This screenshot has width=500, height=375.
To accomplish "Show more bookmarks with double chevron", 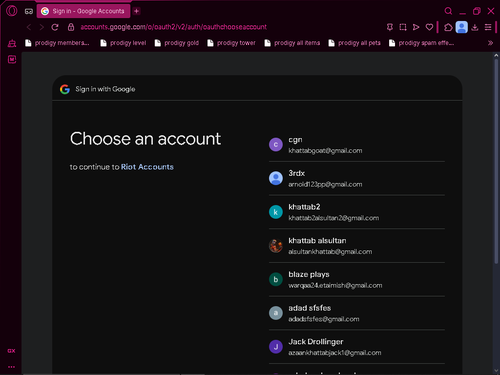I will 490,43.
